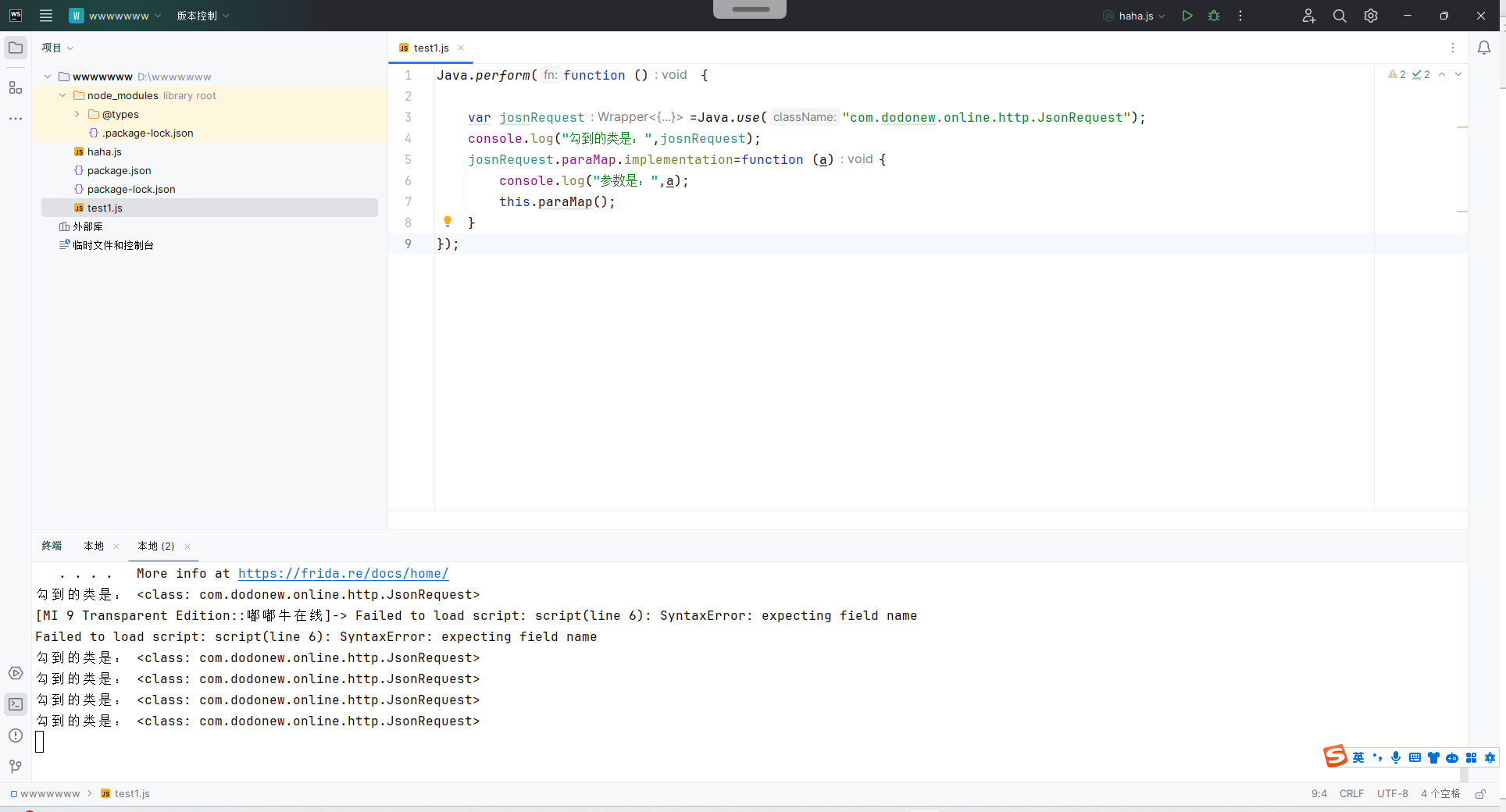Jump to previous highlighted problem arrow

coord(1442,74)
